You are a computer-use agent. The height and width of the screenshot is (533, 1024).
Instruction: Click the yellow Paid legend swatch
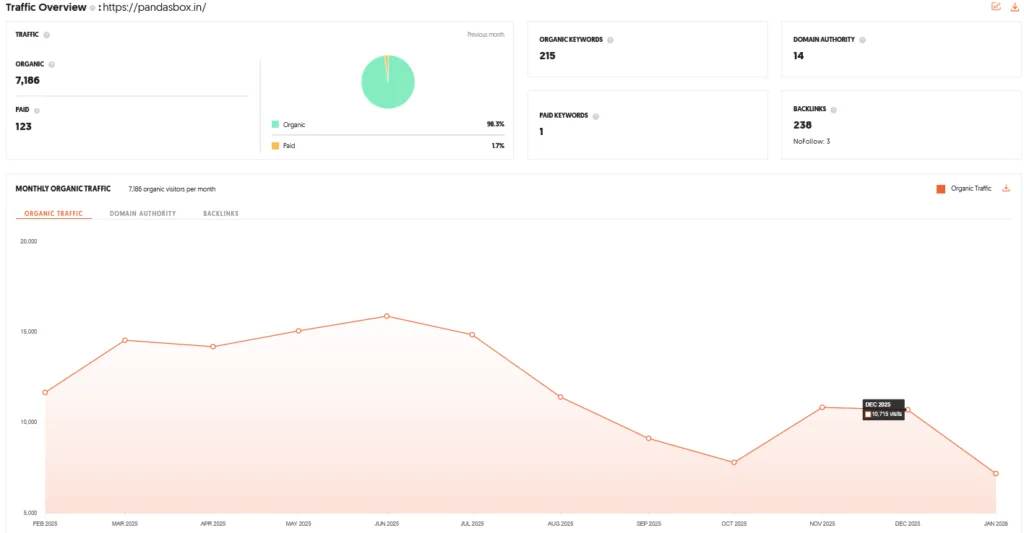point(276,146)
